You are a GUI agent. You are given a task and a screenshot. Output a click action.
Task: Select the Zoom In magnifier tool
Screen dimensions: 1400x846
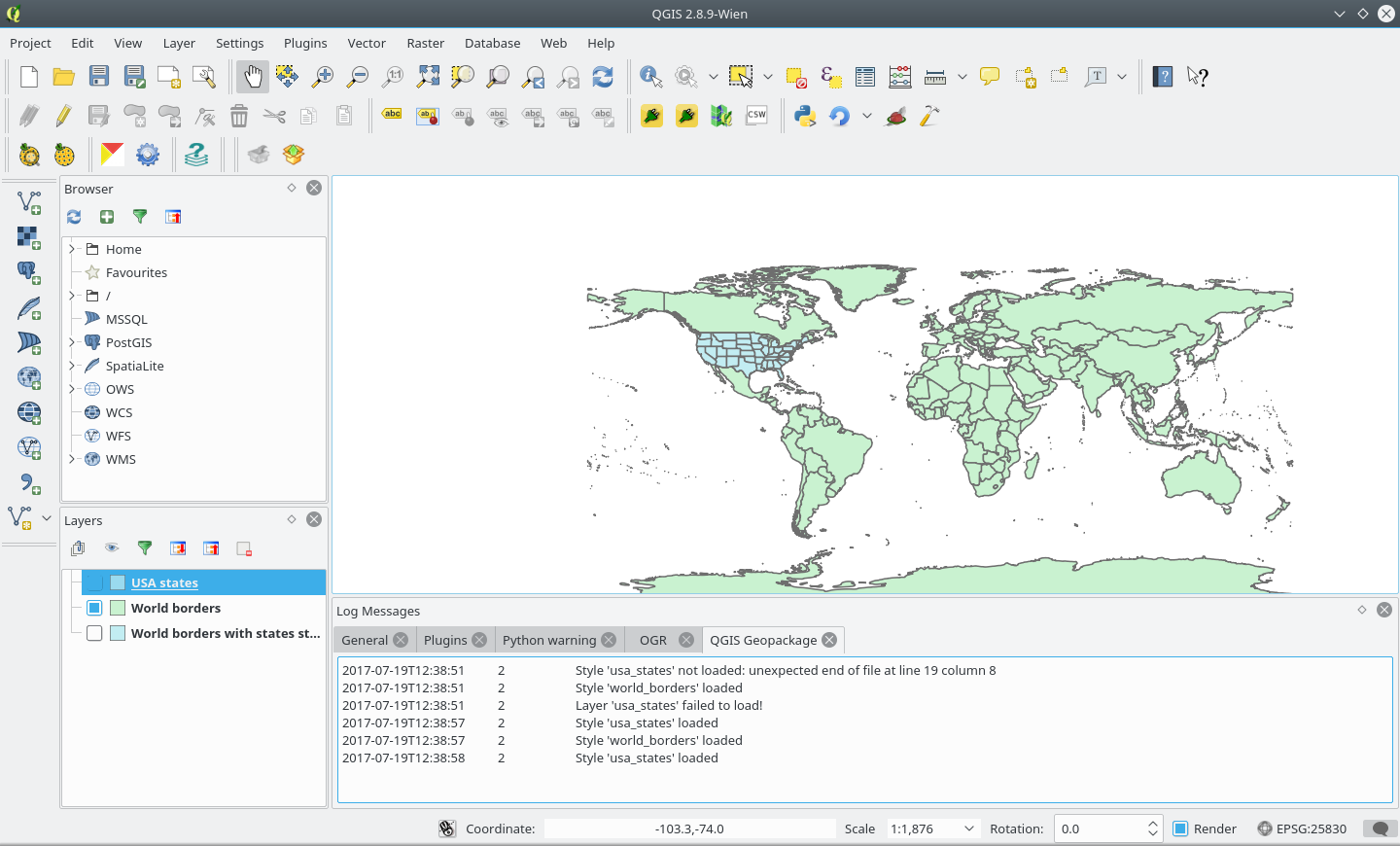tap(323, 77)
